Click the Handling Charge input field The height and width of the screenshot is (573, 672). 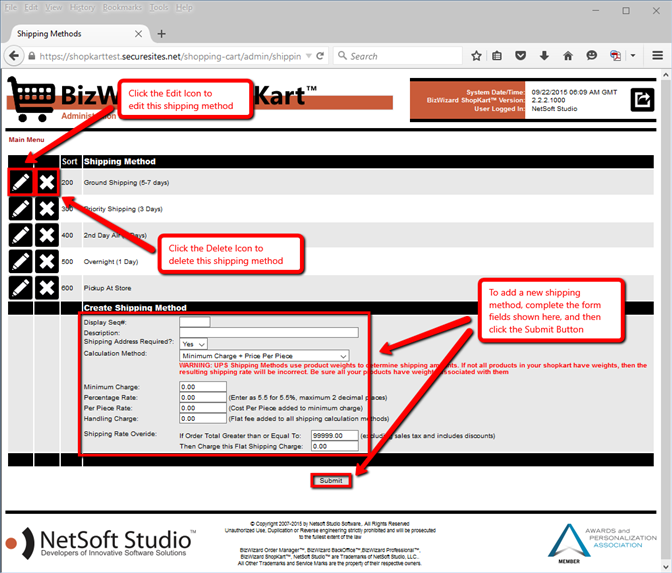pyautogui.click(x=203, y=418)
